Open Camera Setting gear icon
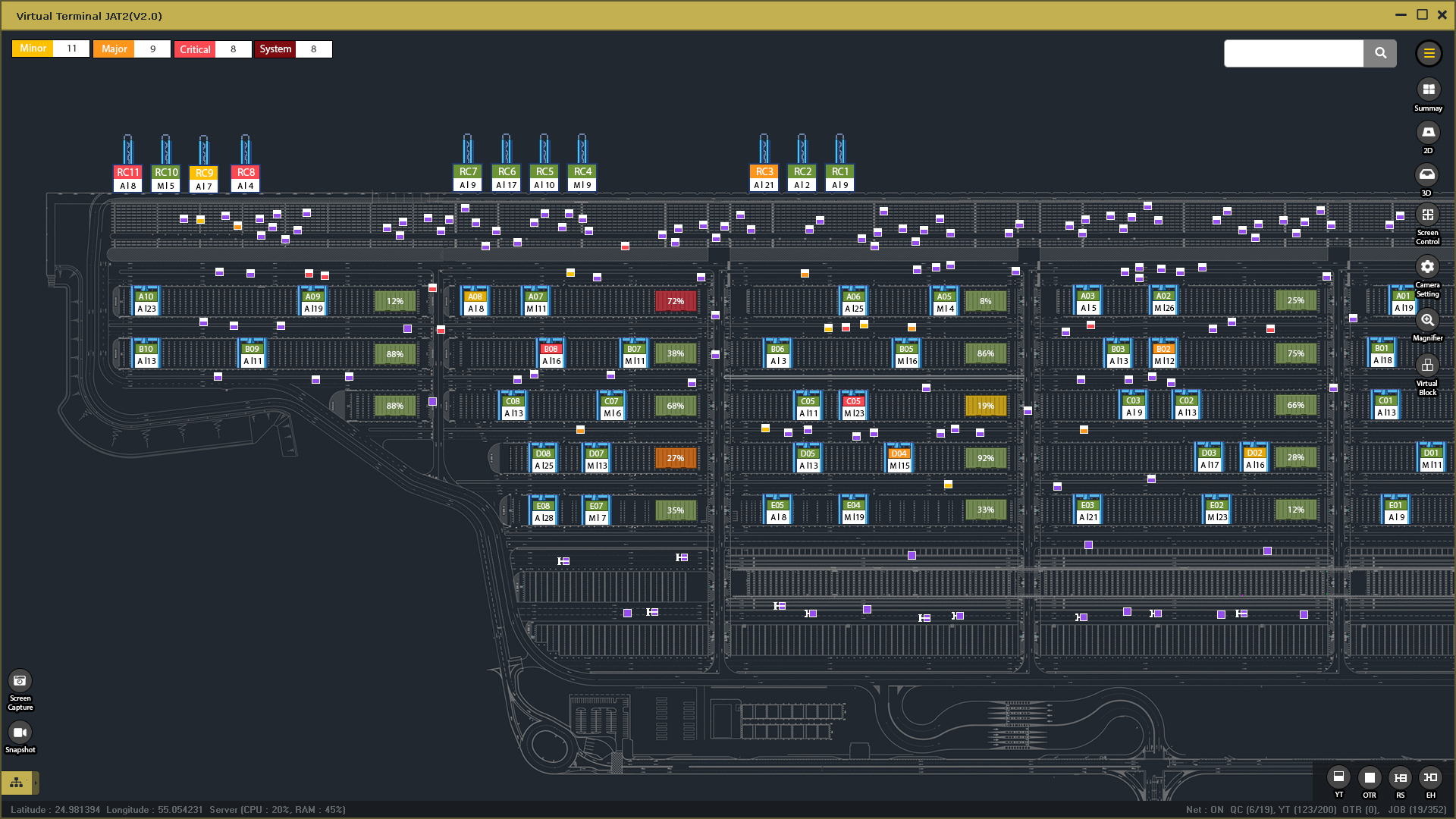 click(1427, 267)
